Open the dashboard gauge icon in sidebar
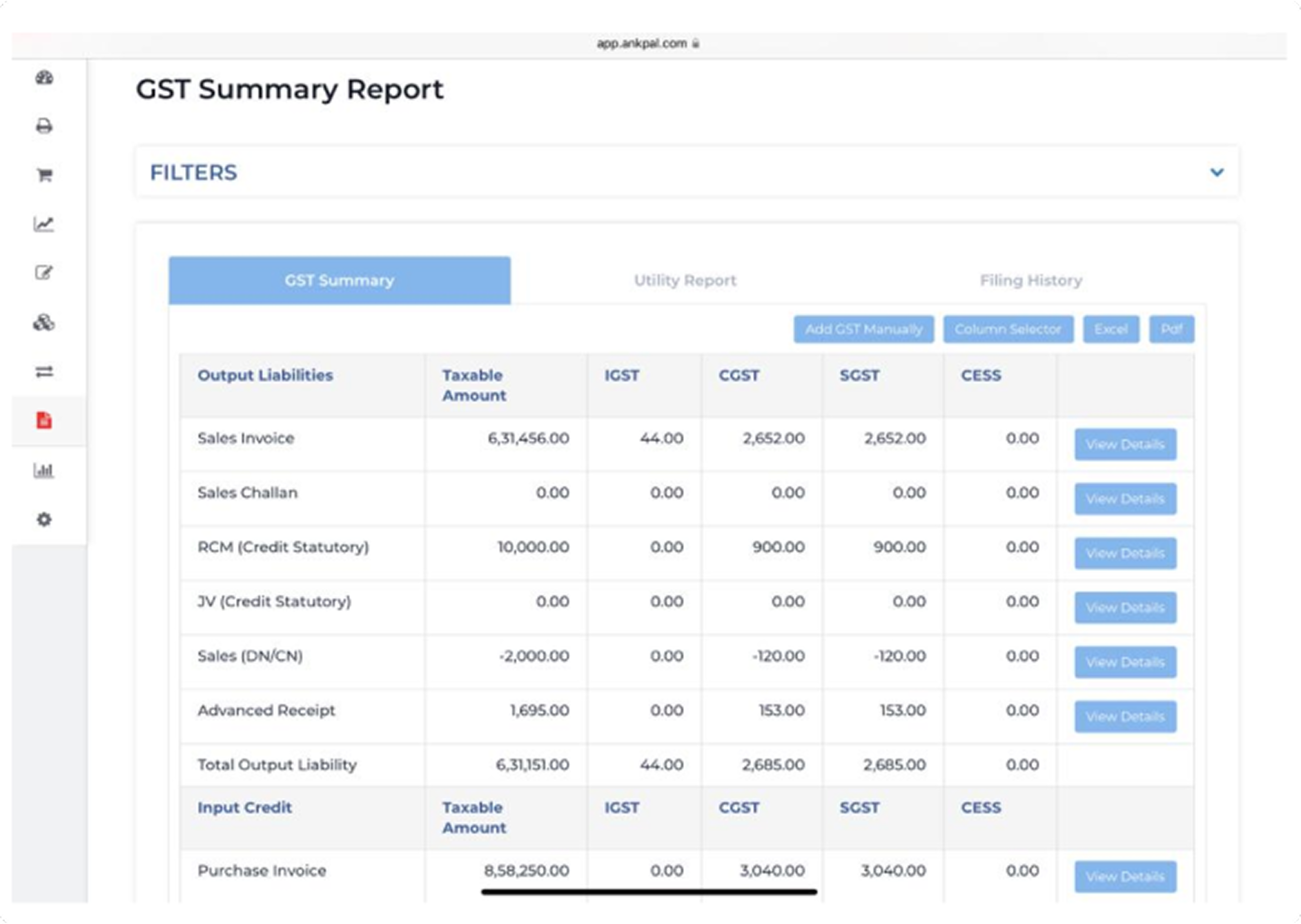The image size is (1301, 924). 44,78
